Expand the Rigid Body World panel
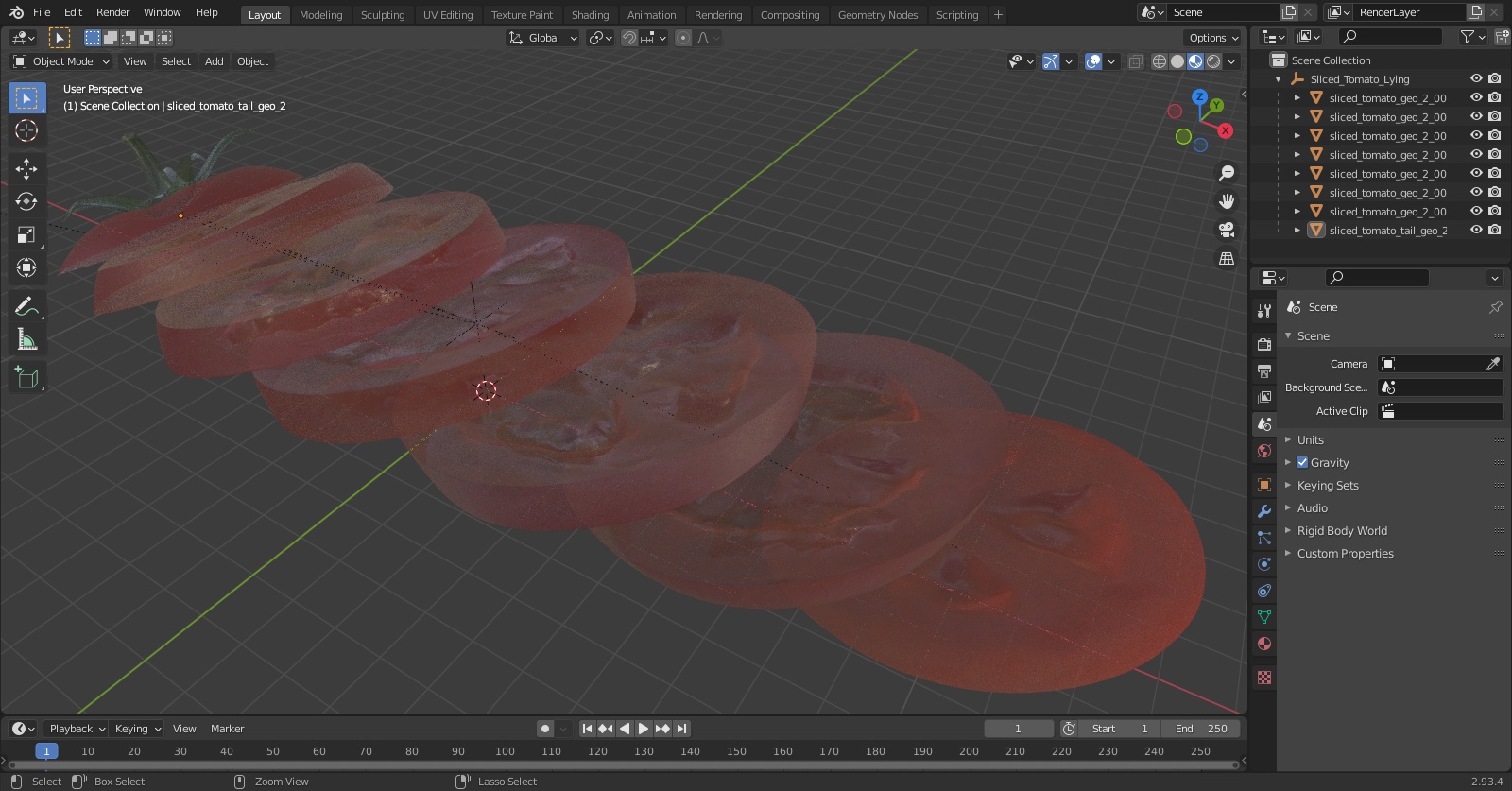This screenshot has height=791, width=1512. (x=1342, y=530)
